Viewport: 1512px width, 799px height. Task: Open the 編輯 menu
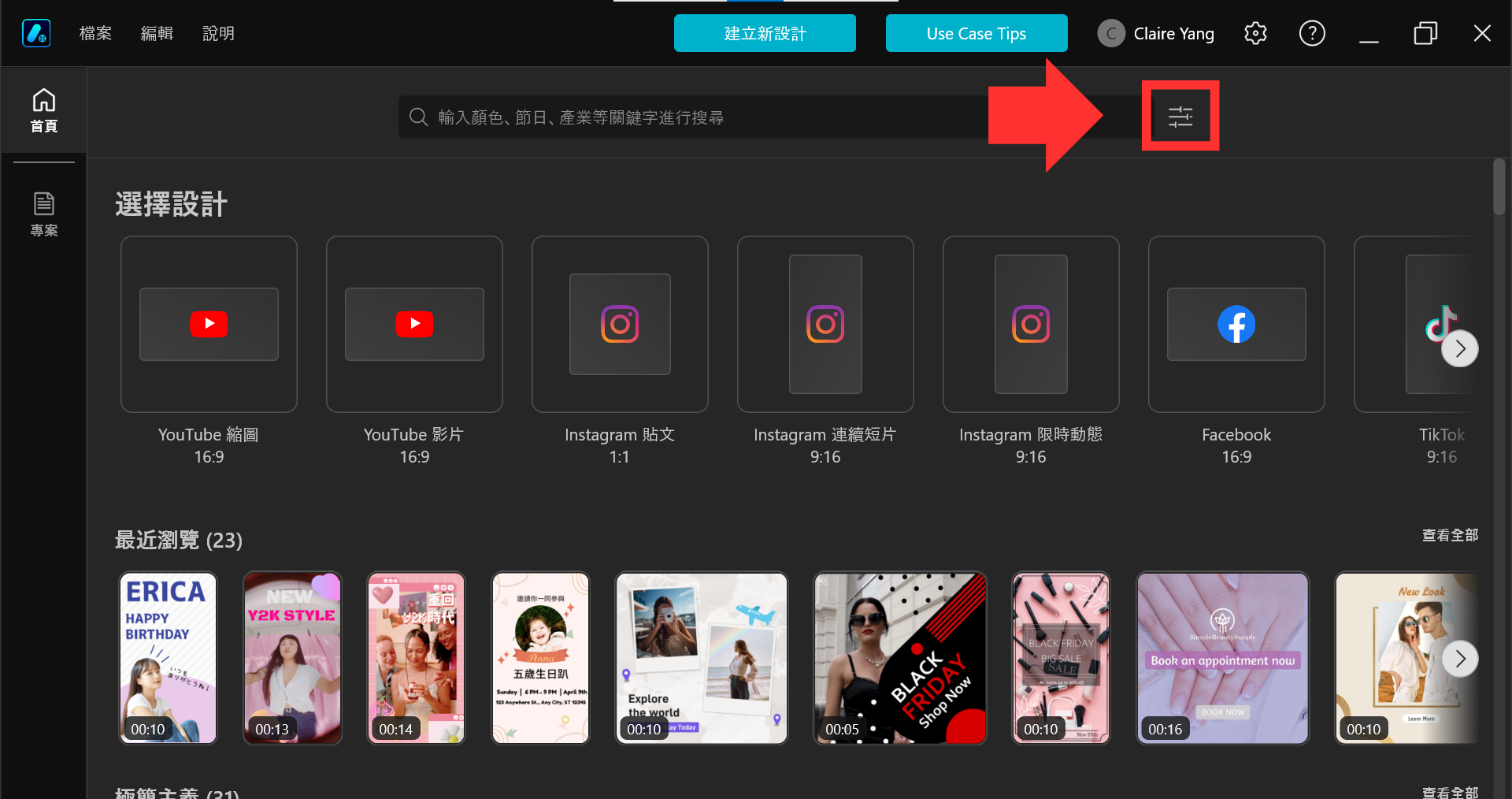157,33
